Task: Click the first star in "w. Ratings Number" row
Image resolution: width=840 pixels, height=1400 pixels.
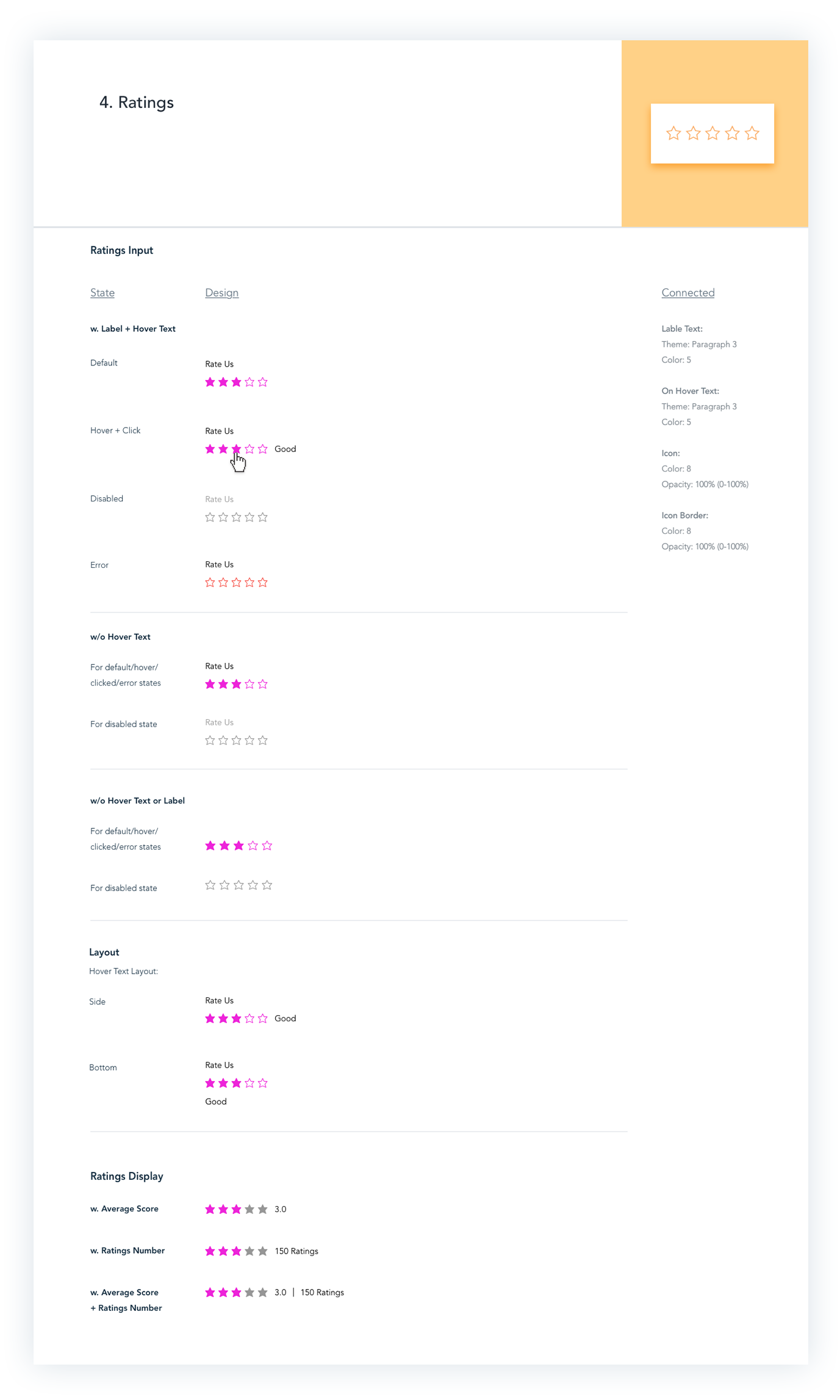Action: [210, 1251]
